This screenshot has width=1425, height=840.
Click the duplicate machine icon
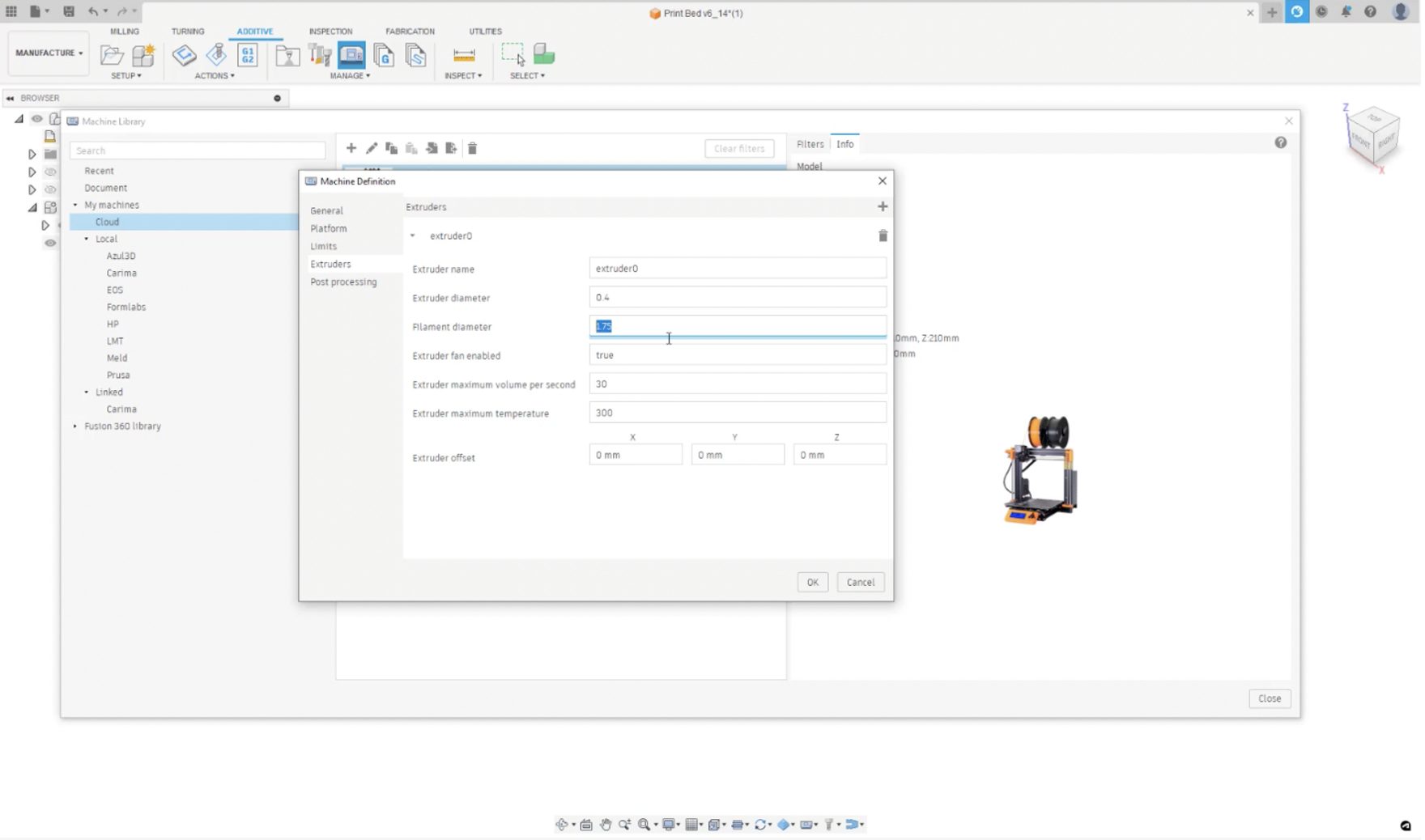click(392, 148)
